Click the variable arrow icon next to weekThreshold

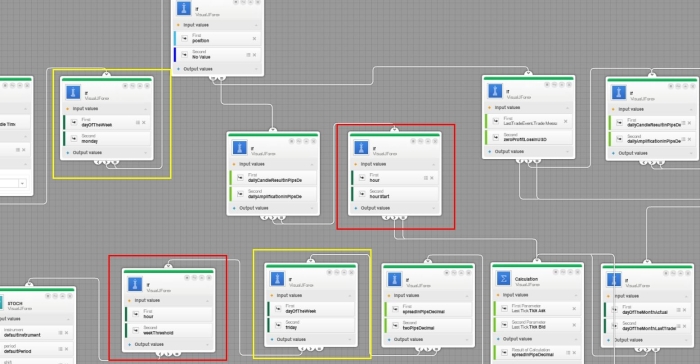[136, 331]
